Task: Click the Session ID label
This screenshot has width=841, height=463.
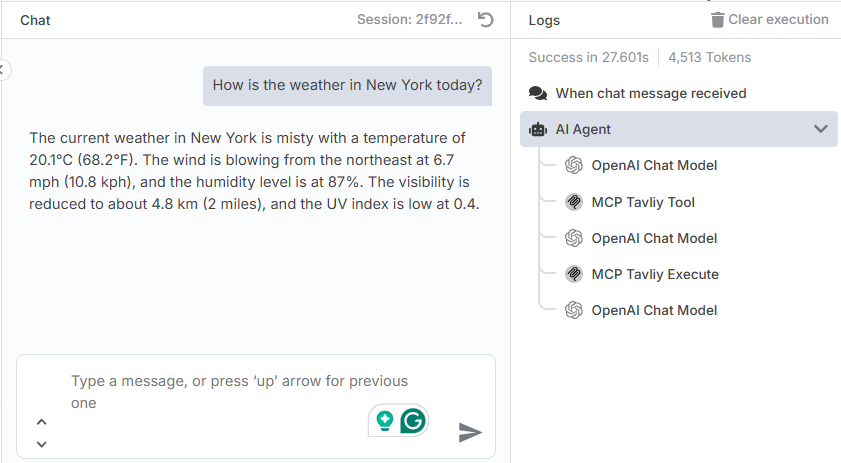Action: coord(410,20)
